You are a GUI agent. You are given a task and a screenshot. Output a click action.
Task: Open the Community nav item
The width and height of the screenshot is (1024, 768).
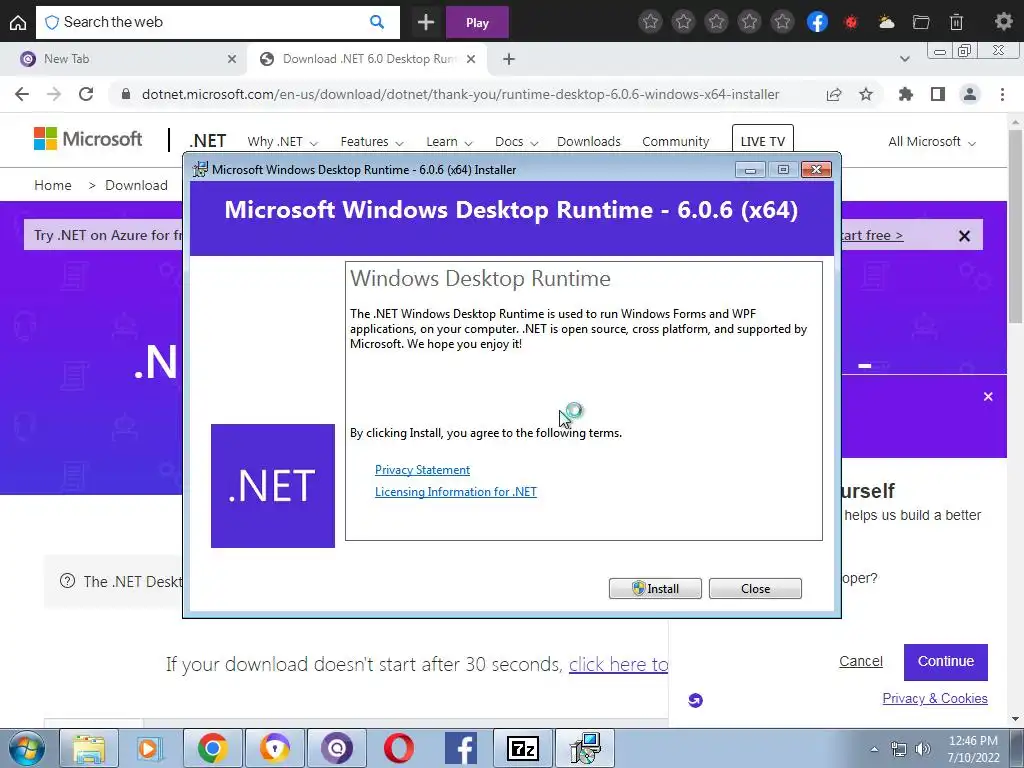(675, 142)
